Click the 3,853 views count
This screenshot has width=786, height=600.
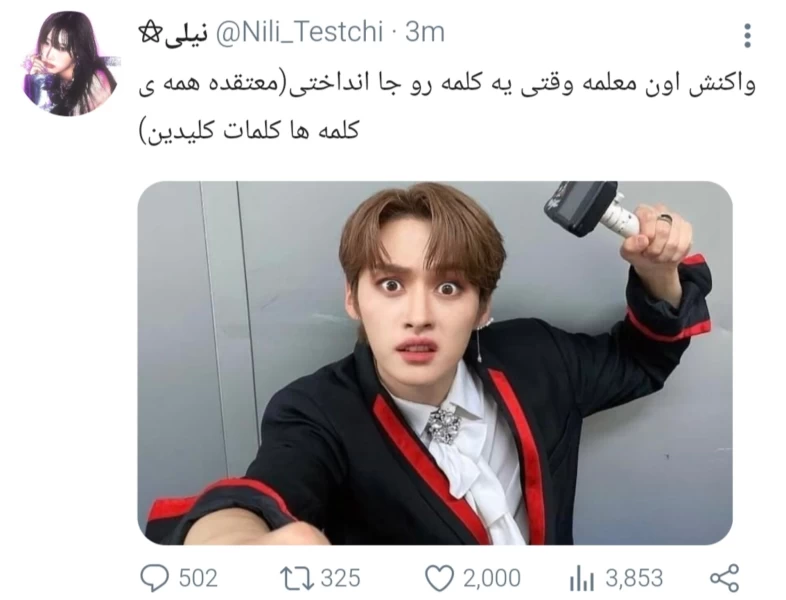634,578
